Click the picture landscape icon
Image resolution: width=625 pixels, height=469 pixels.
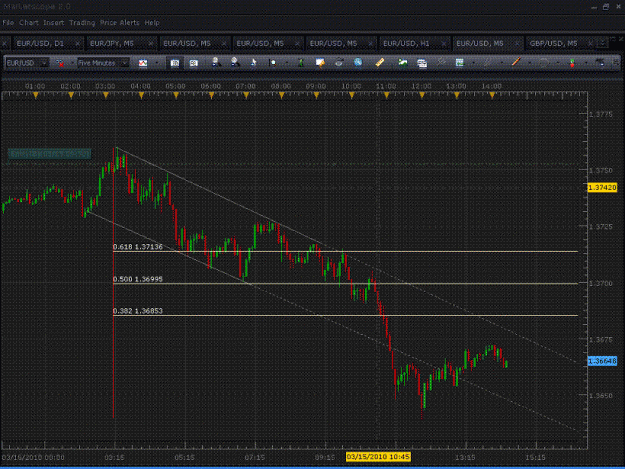tap(403, 63)
